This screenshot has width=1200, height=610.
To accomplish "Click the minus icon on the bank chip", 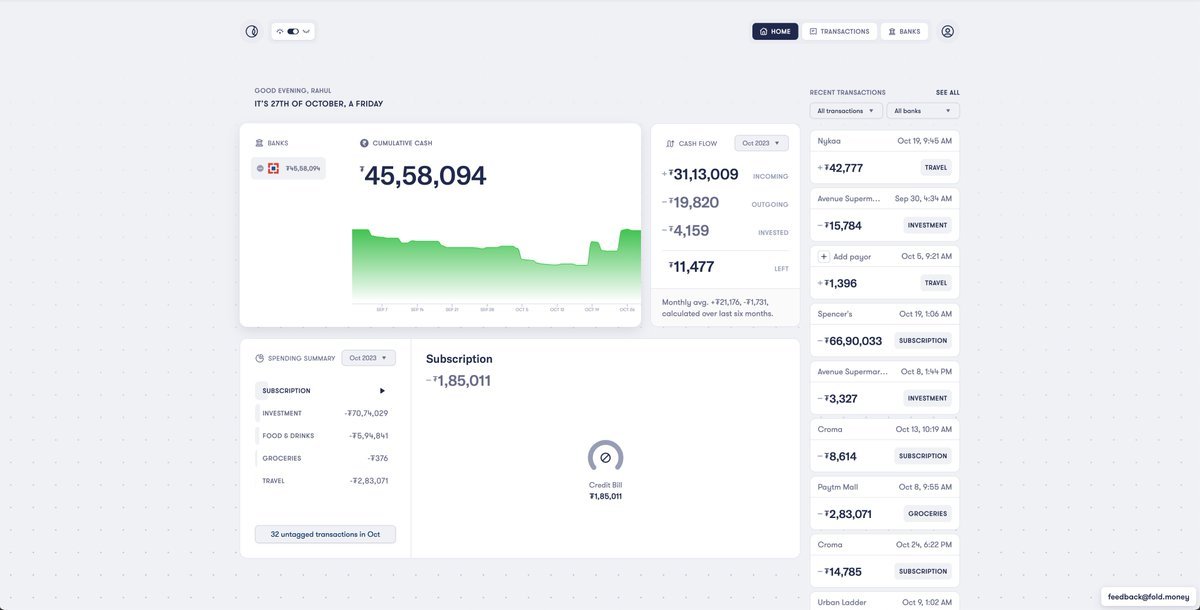I will [x=260, y=168].
